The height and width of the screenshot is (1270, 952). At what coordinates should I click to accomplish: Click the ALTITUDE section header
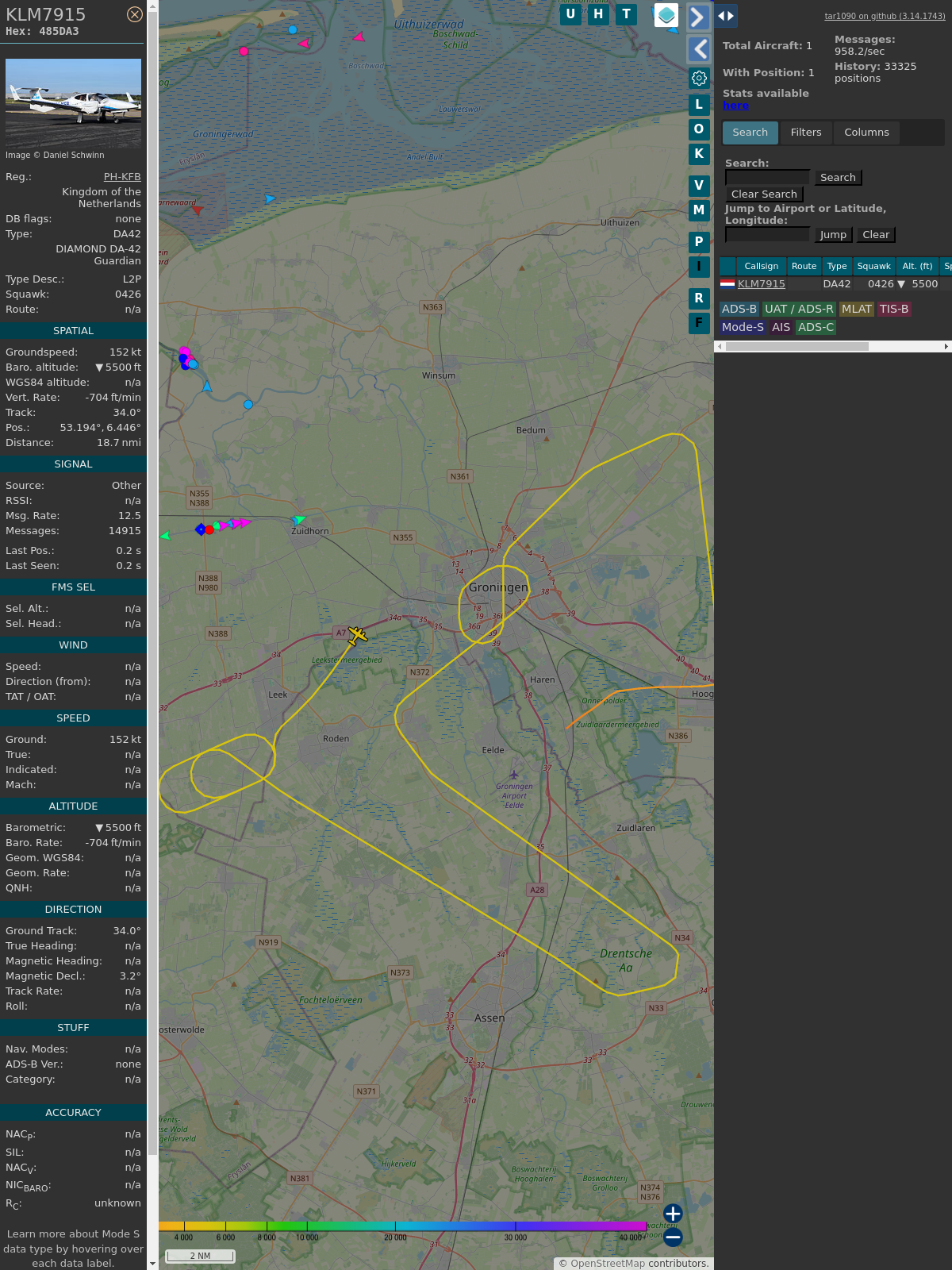[x=73, y=806]
